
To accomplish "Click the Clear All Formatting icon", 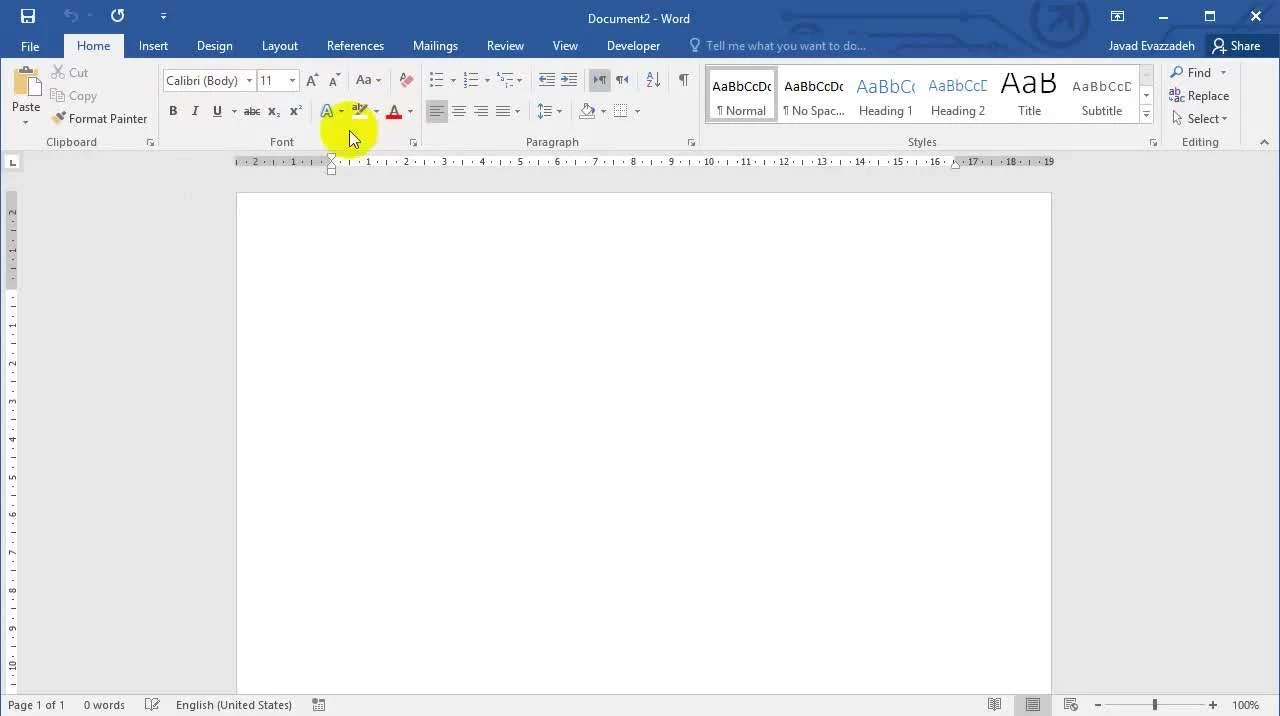I will click(406, 80).
